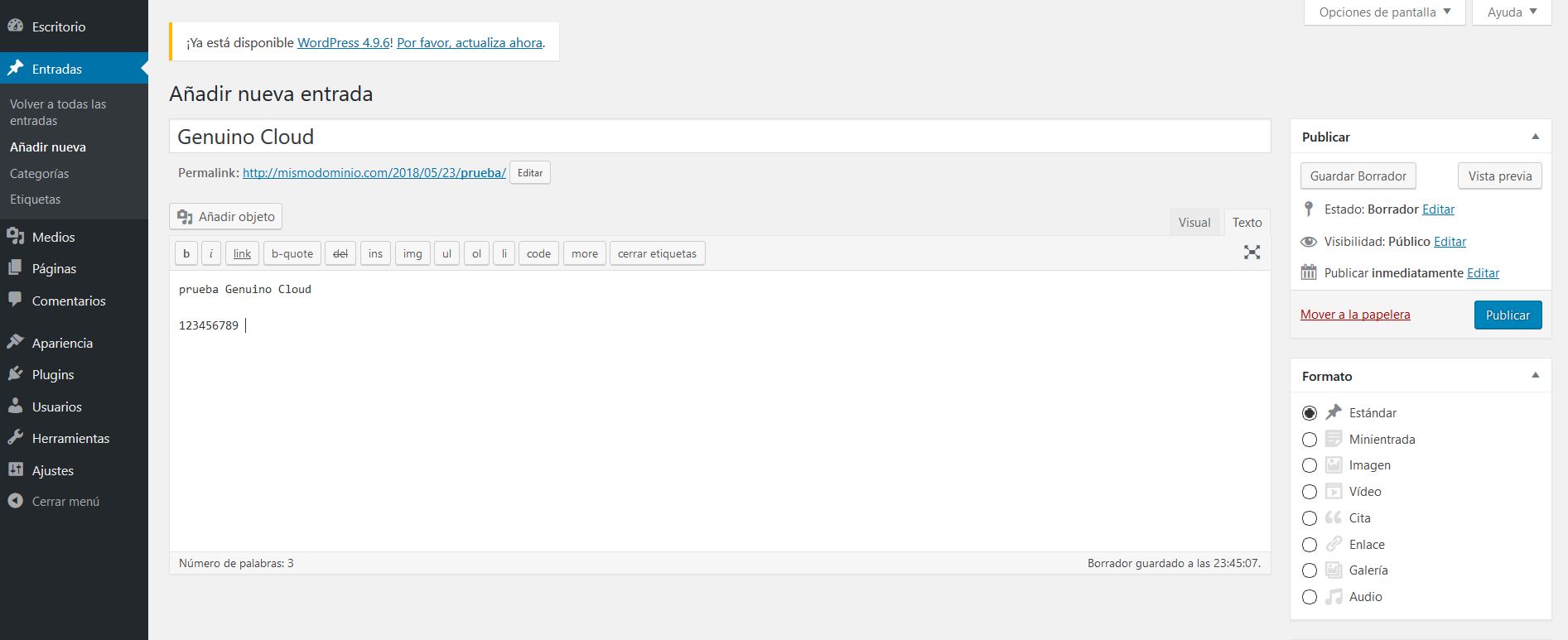Screen dimensions: 1568x640
Task: Click the permalink Editar button
Action: pos(530,172)
